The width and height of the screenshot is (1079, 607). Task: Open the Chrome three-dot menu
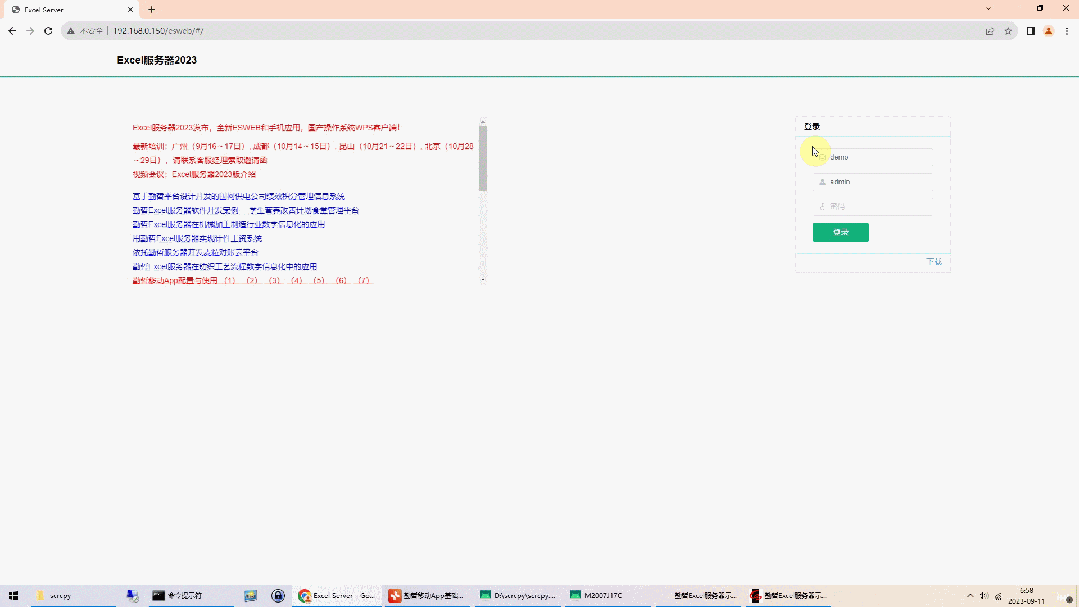coord(1067,31)
